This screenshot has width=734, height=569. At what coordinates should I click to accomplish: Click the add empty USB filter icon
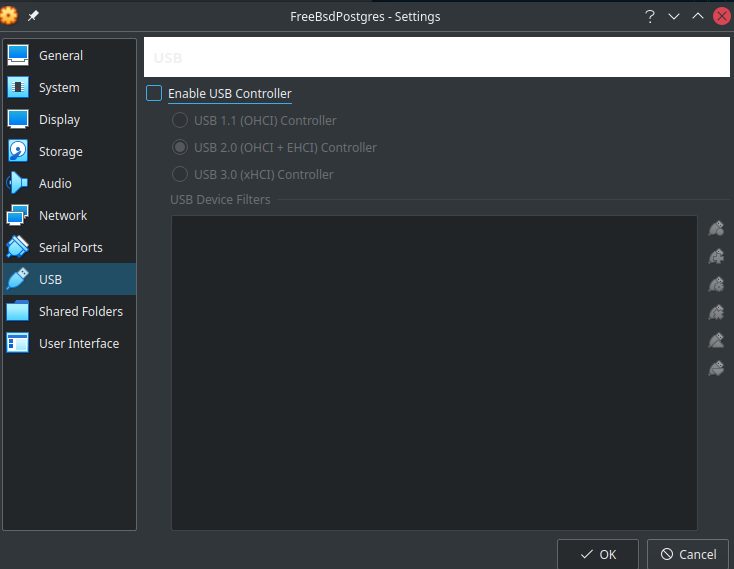pos(716,228)
